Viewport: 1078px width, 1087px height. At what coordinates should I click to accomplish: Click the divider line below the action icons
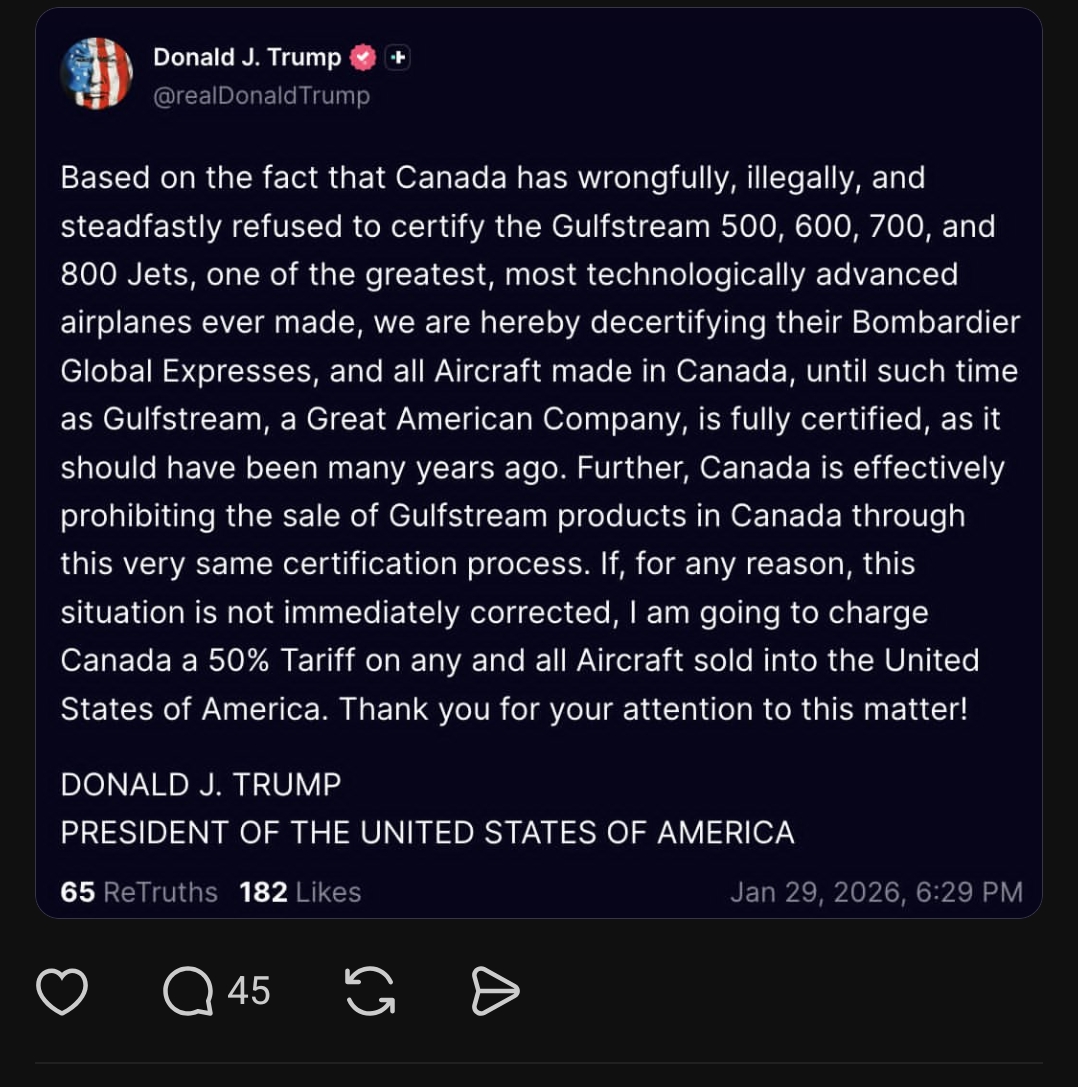(x=539, y=1062)
